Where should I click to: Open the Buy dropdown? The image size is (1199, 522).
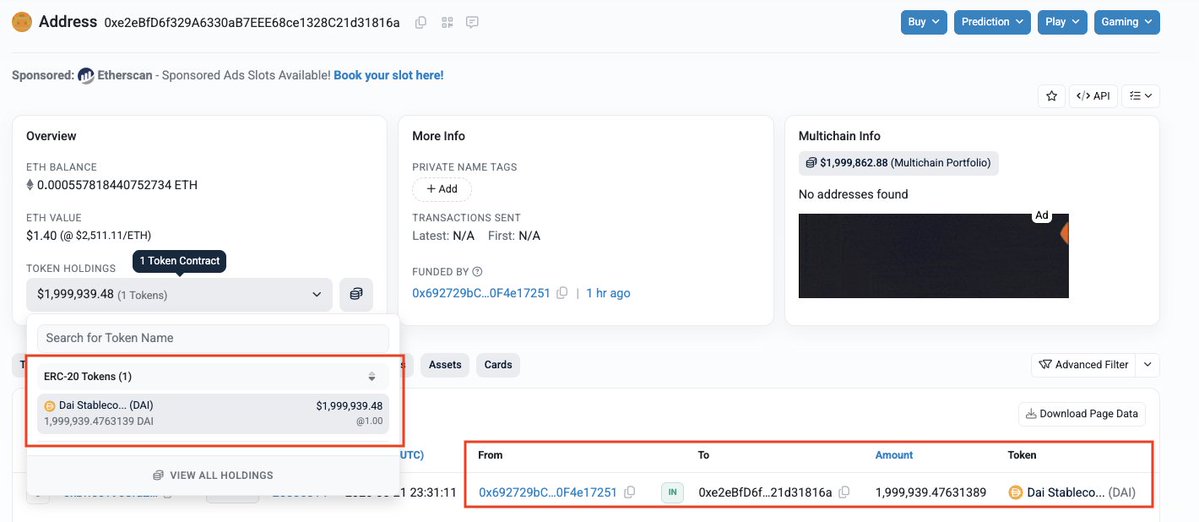coord(924,22)
